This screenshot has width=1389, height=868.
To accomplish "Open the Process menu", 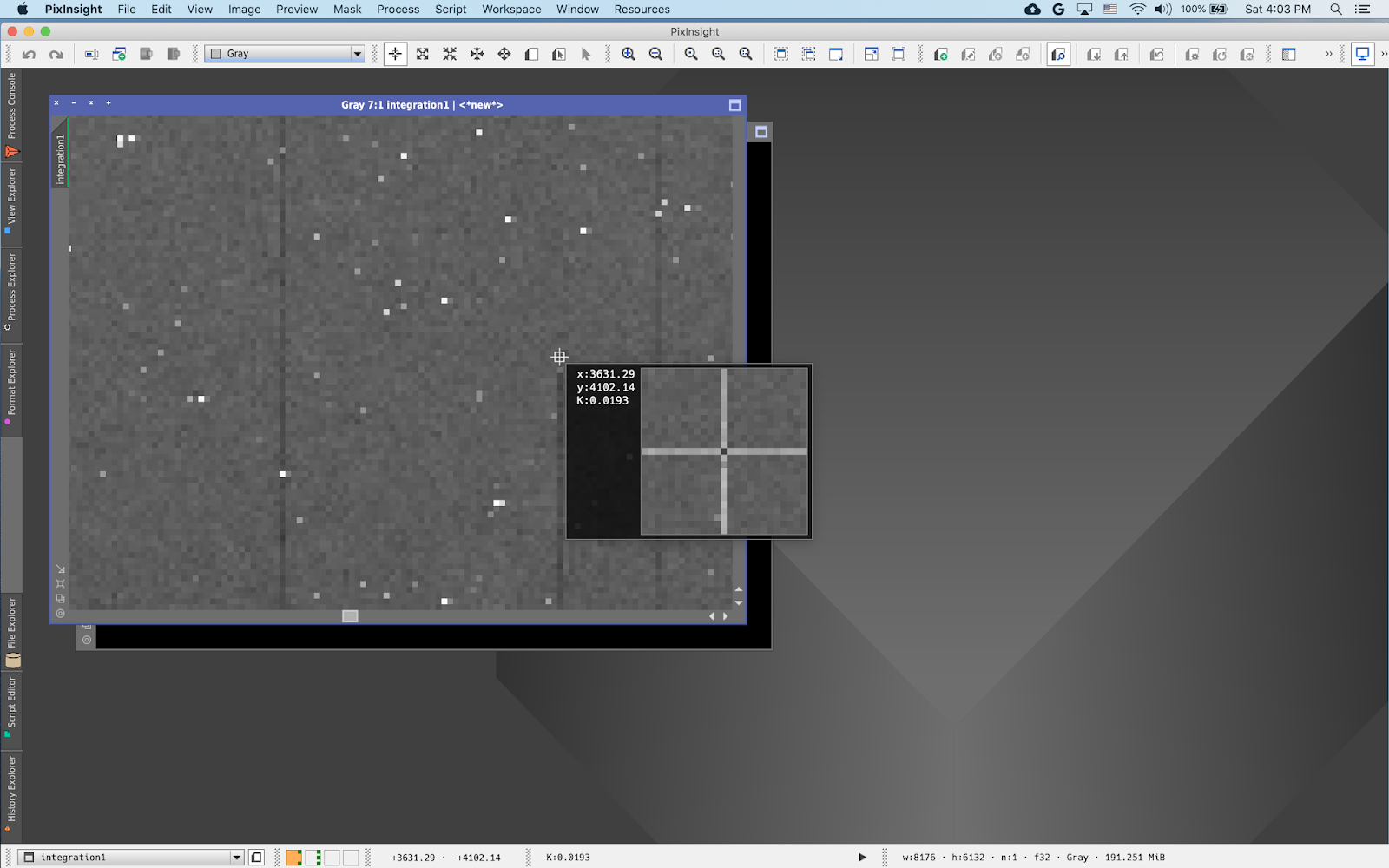I will (x=398, y=9).
